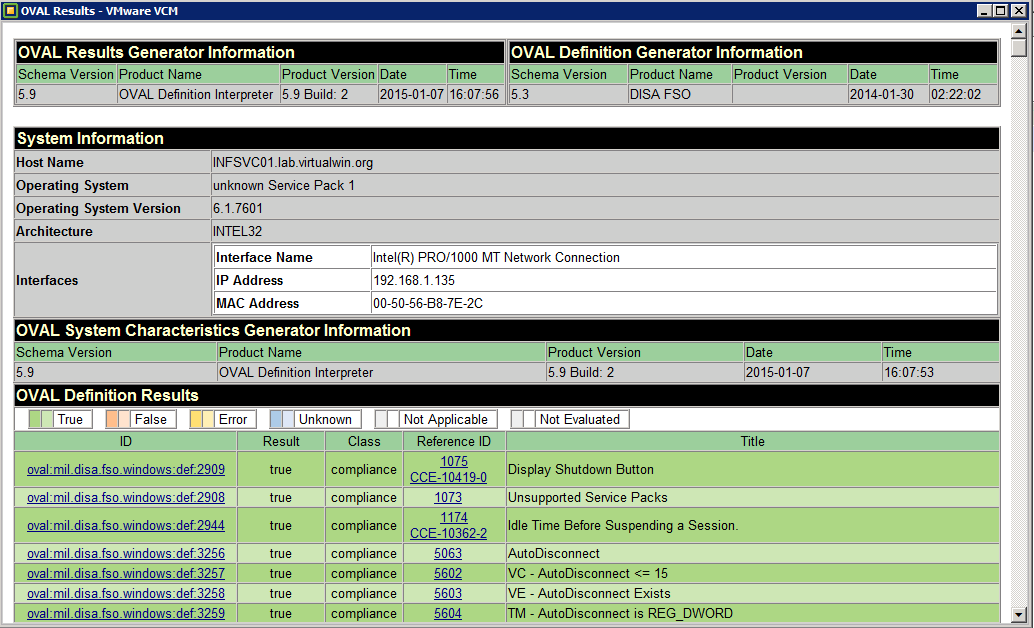Click the Title column header
This screenshot has height=628, width=1034.
tap(752, 441)
